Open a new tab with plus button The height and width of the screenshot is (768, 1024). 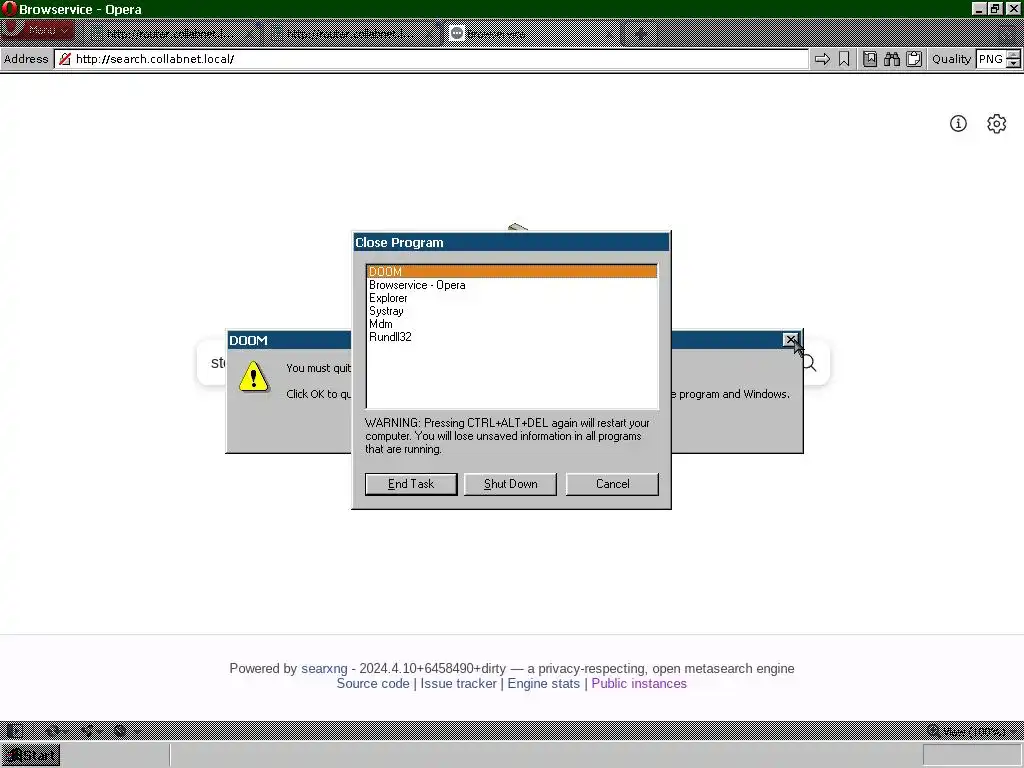click(641, 34)
